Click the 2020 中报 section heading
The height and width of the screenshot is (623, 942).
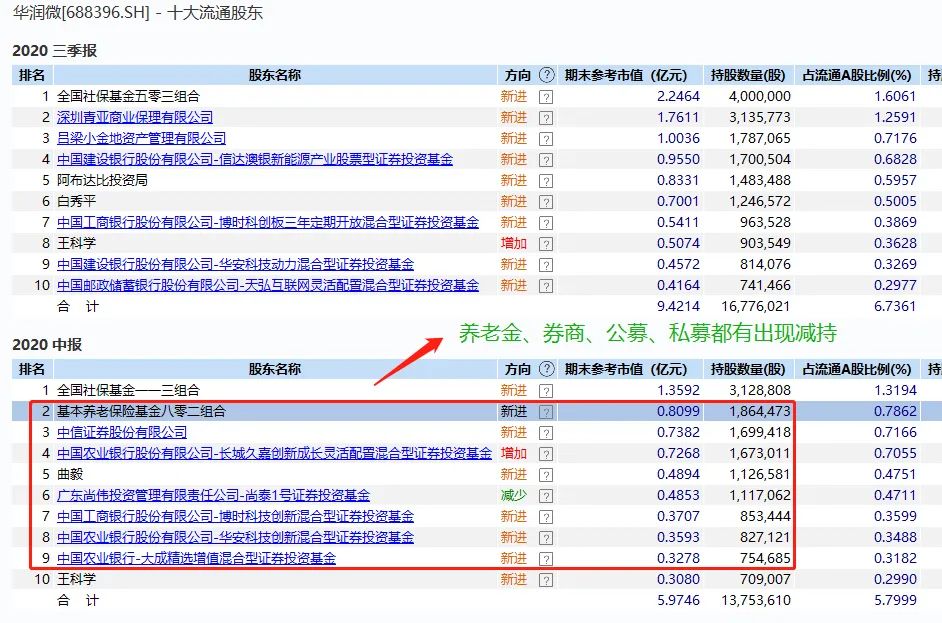tap(47, 345)
